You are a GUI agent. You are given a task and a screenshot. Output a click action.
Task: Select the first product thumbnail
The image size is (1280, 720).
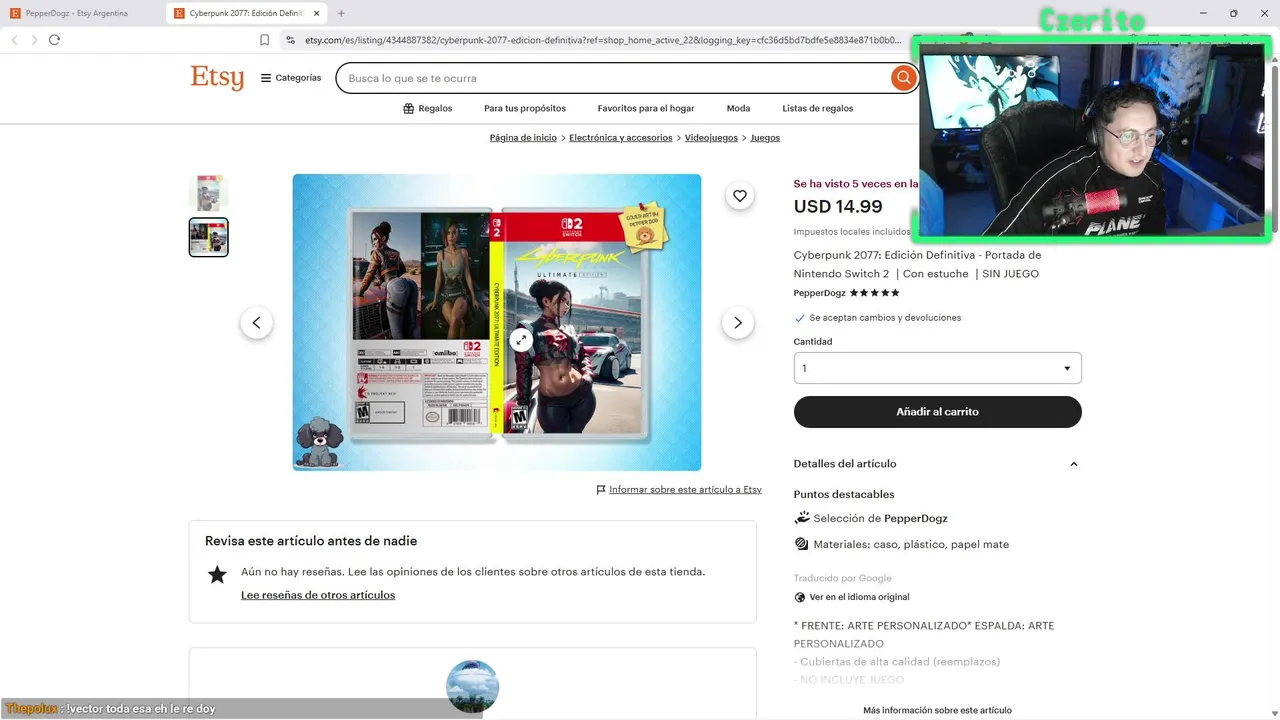pyautogui.click(x=209, y=192)
